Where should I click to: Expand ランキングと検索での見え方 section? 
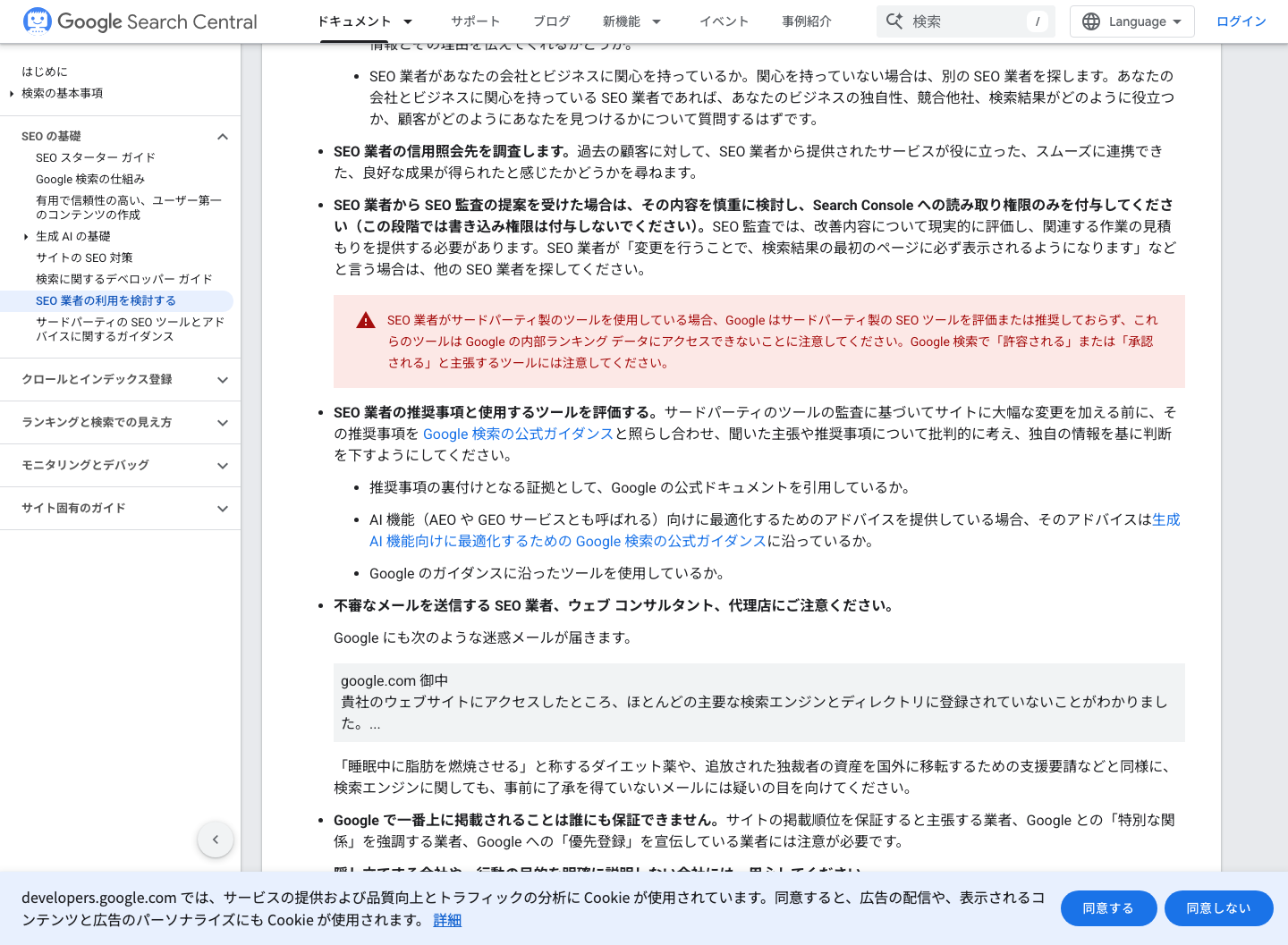223,423
